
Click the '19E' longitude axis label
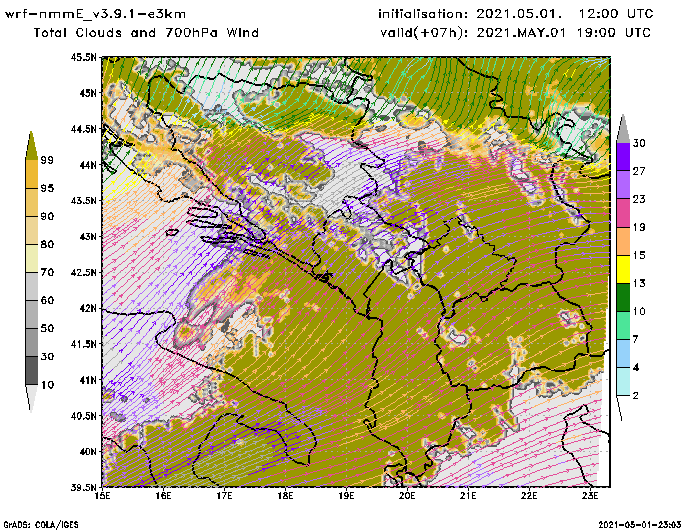point(346,496)
